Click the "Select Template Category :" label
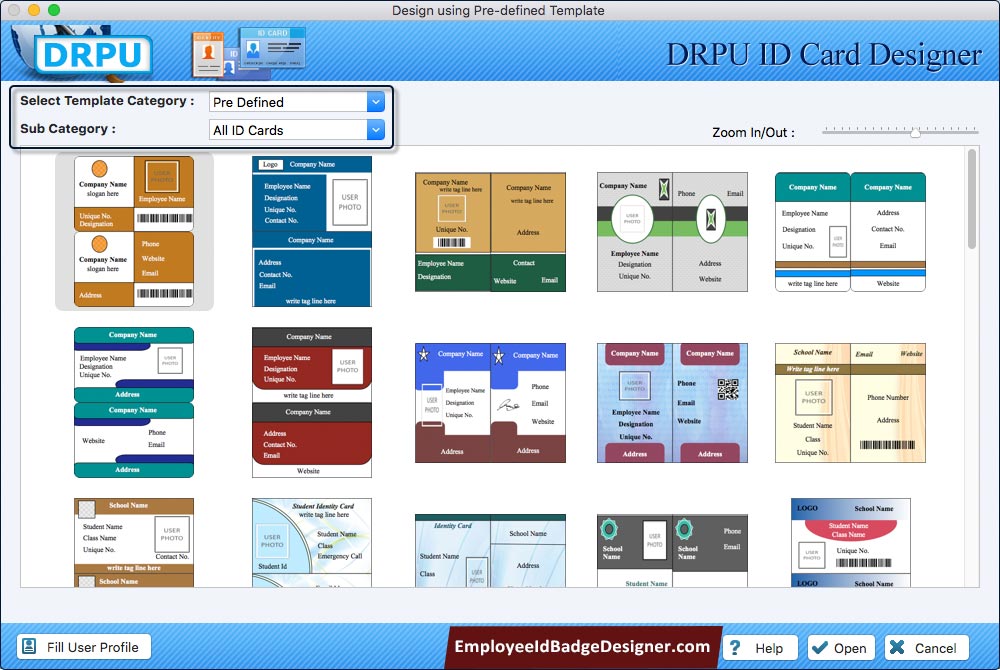 click(x=107, y=101)
